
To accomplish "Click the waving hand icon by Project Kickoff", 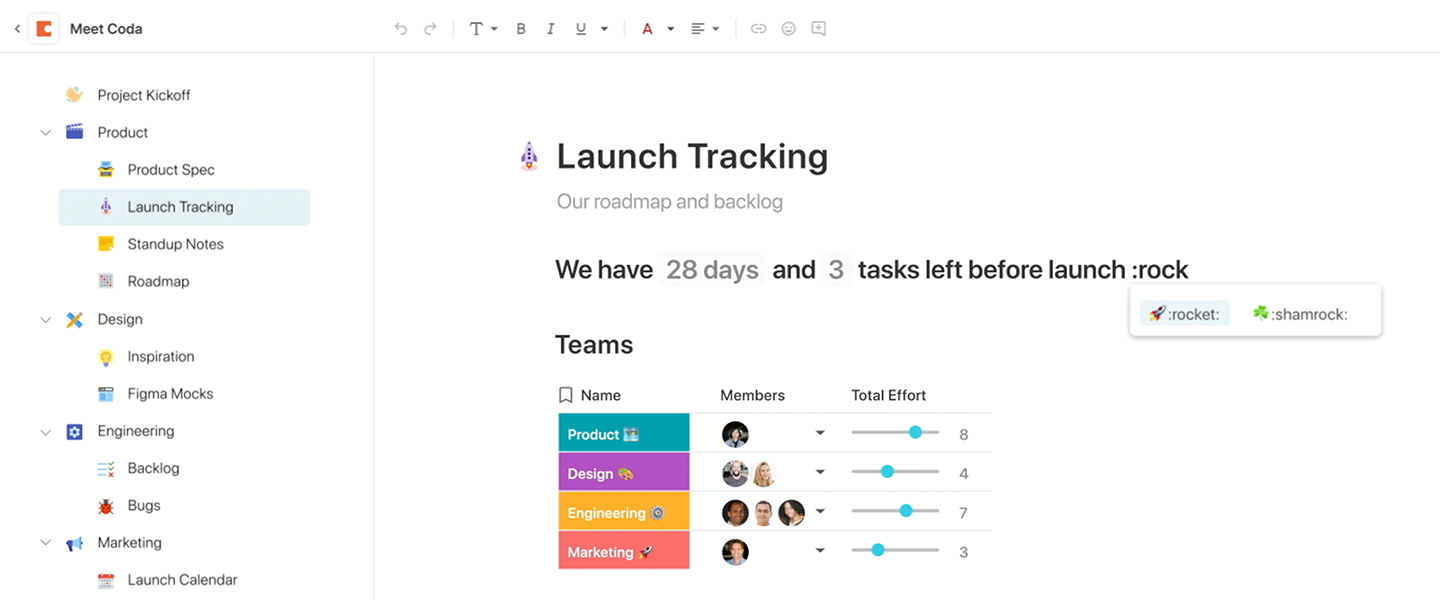I will [74, 95].
